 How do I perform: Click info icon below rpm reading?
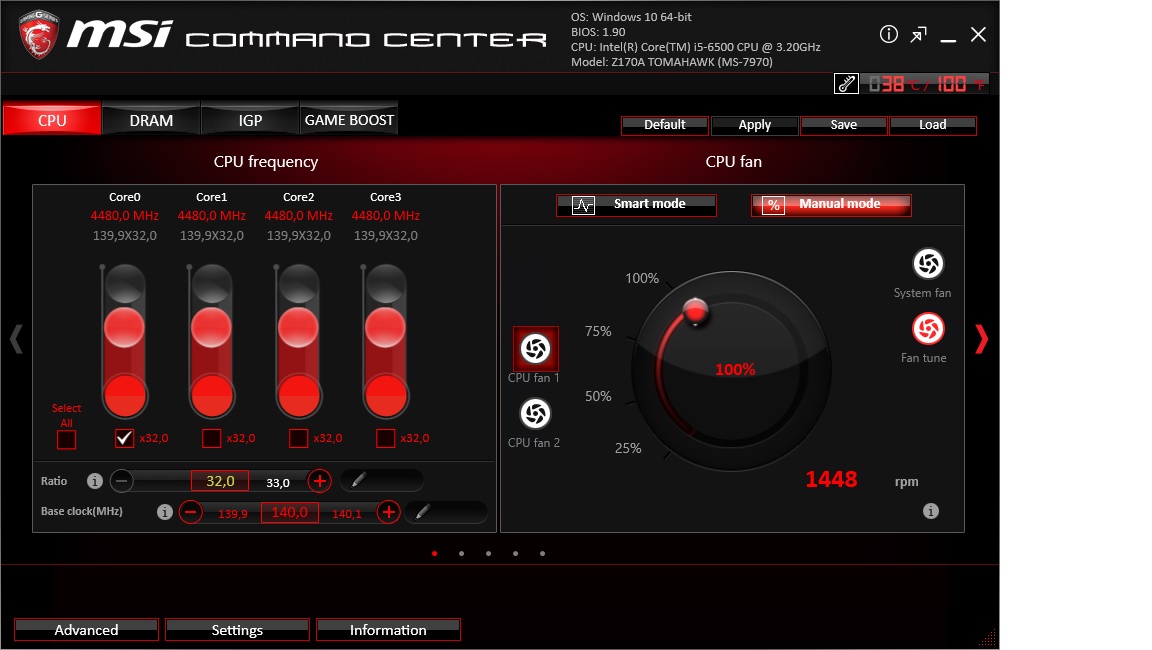pos(930,511)
